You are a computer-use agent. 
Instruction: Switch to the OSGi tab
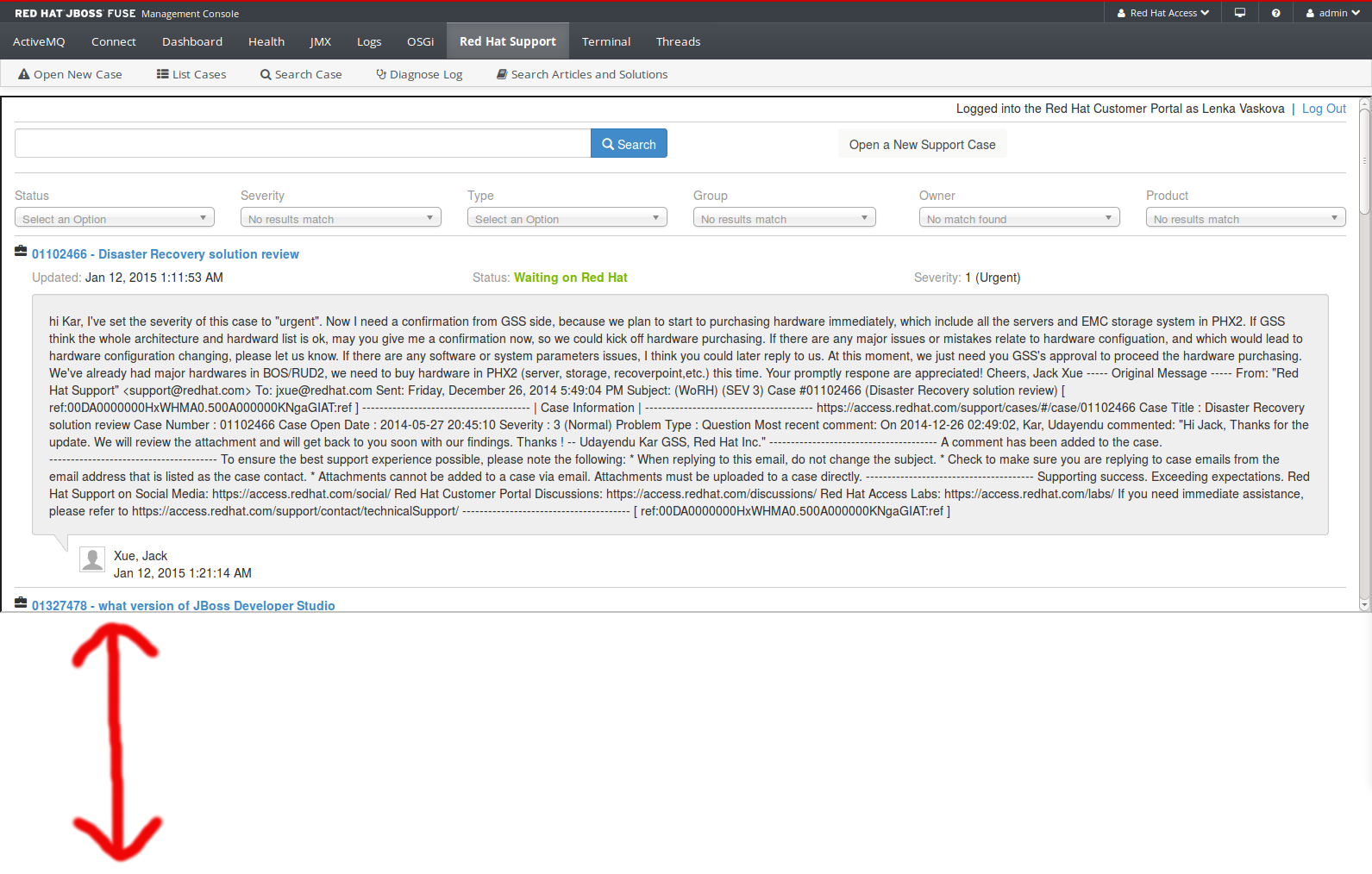tap(421, 41)
